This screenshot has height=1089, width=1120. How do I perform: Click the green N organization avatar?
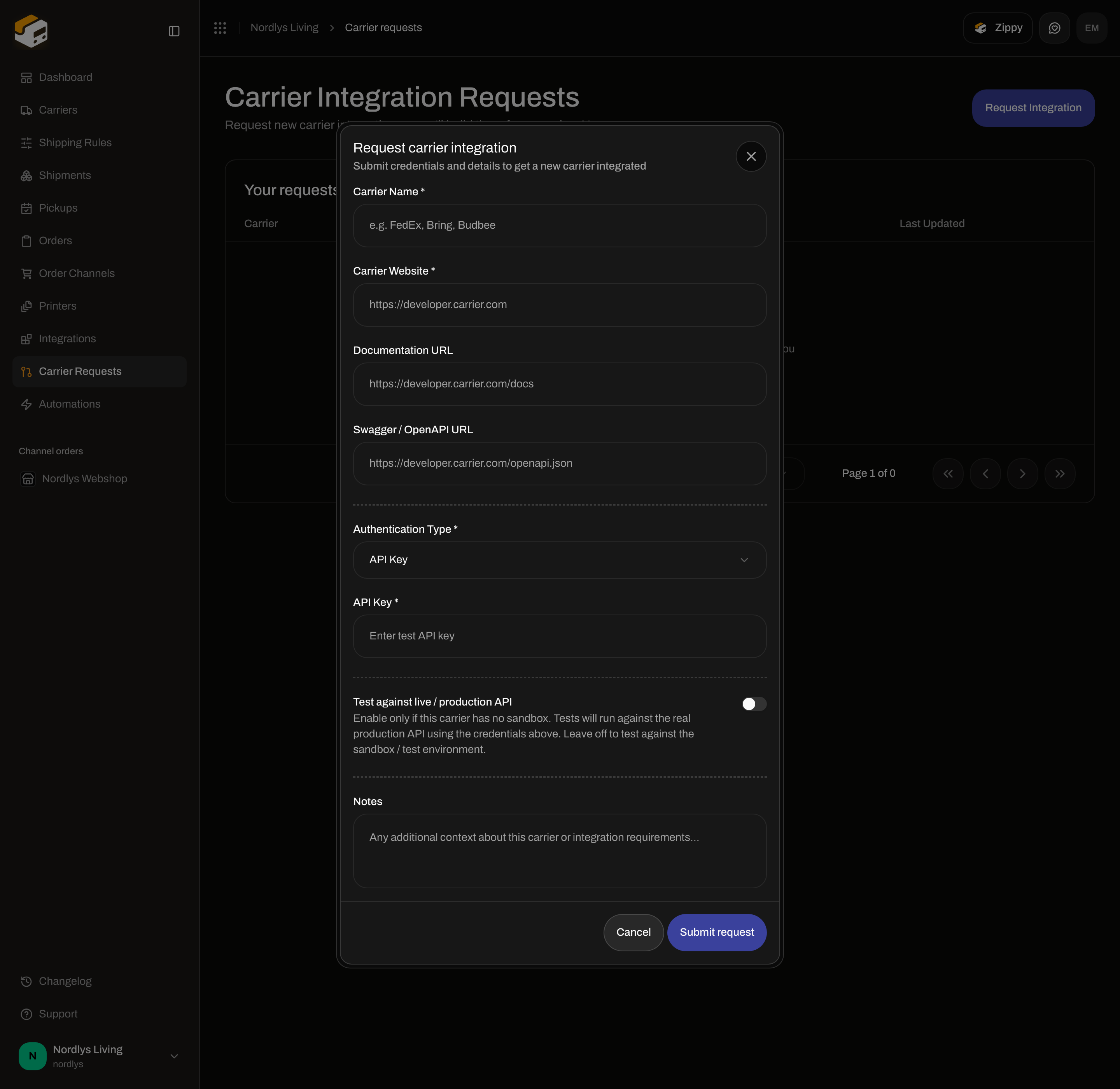click(33, 1056)
